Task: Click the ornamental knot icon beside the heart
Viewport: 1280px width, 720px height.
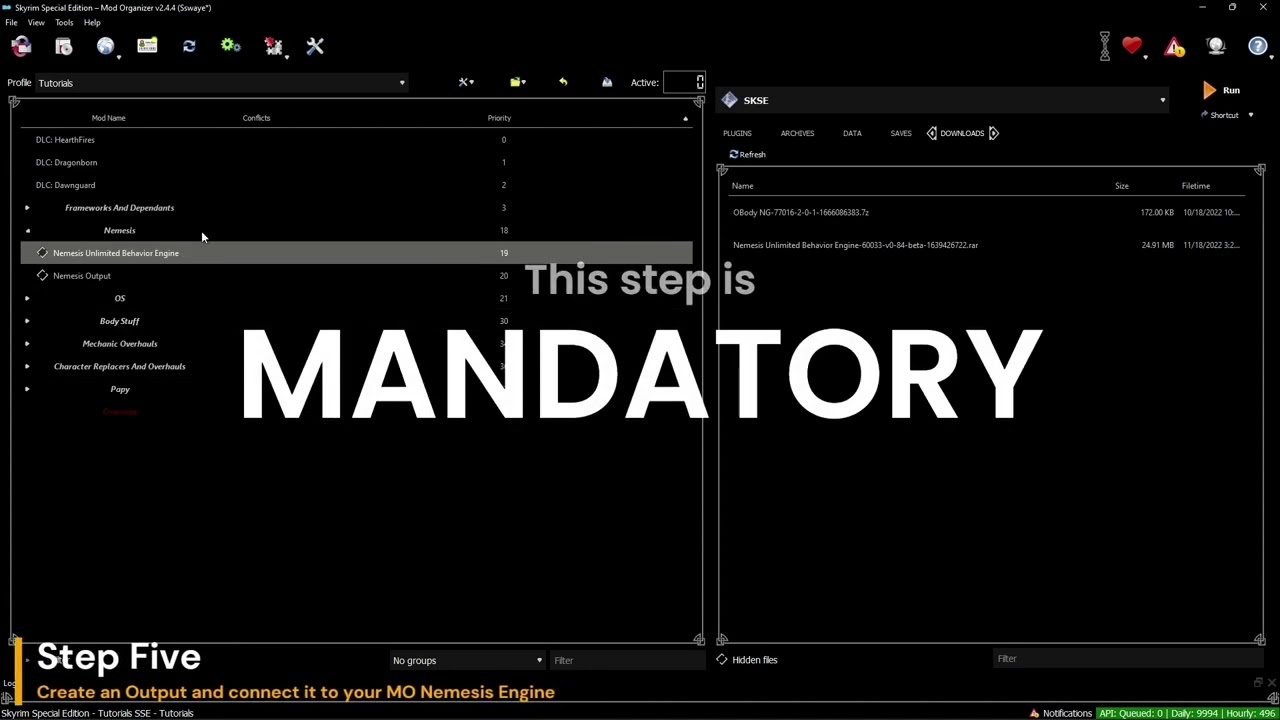Action: (x=1105, y=46)
